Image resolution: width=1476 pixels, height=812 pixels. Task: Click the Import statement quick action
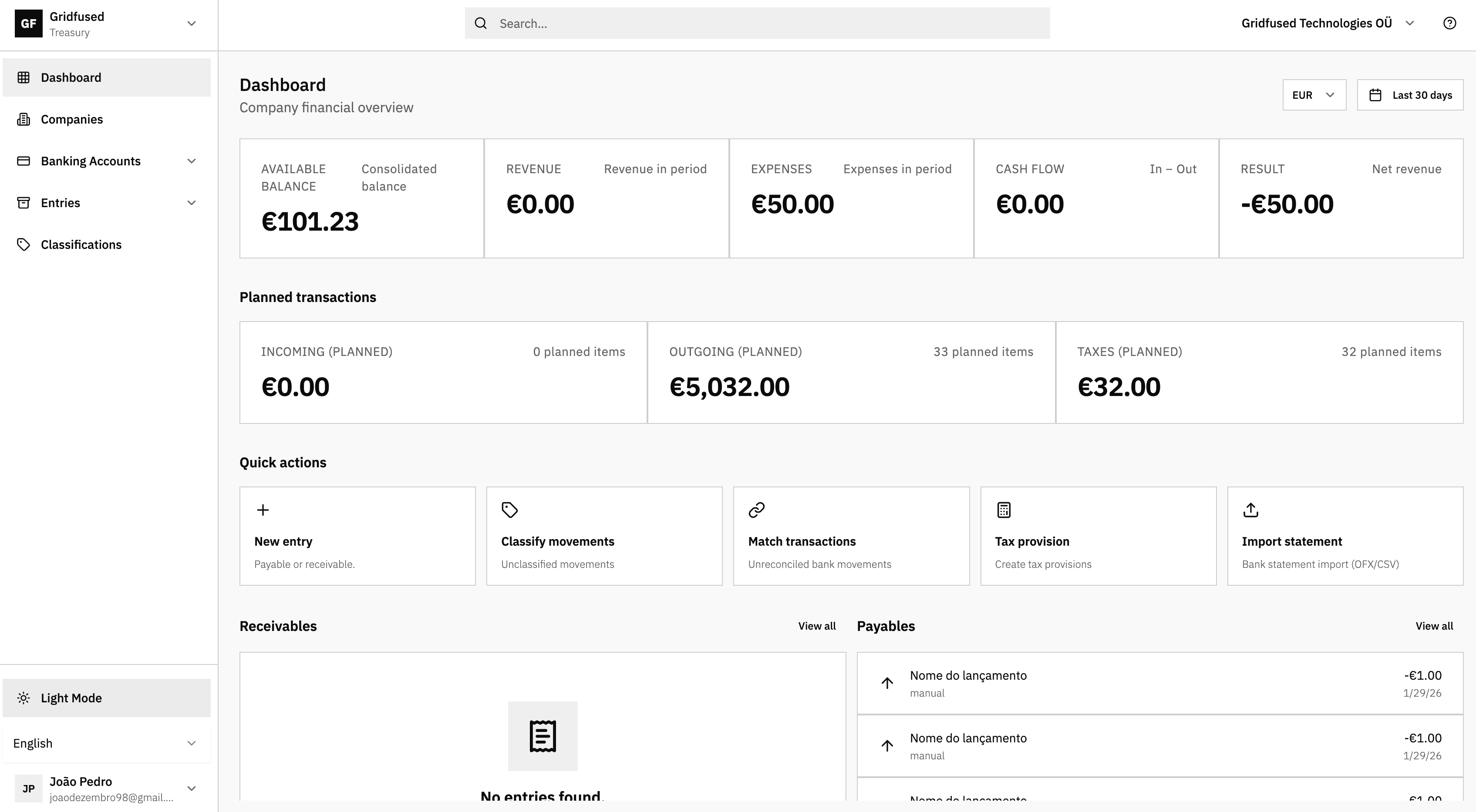(1345, 536)
